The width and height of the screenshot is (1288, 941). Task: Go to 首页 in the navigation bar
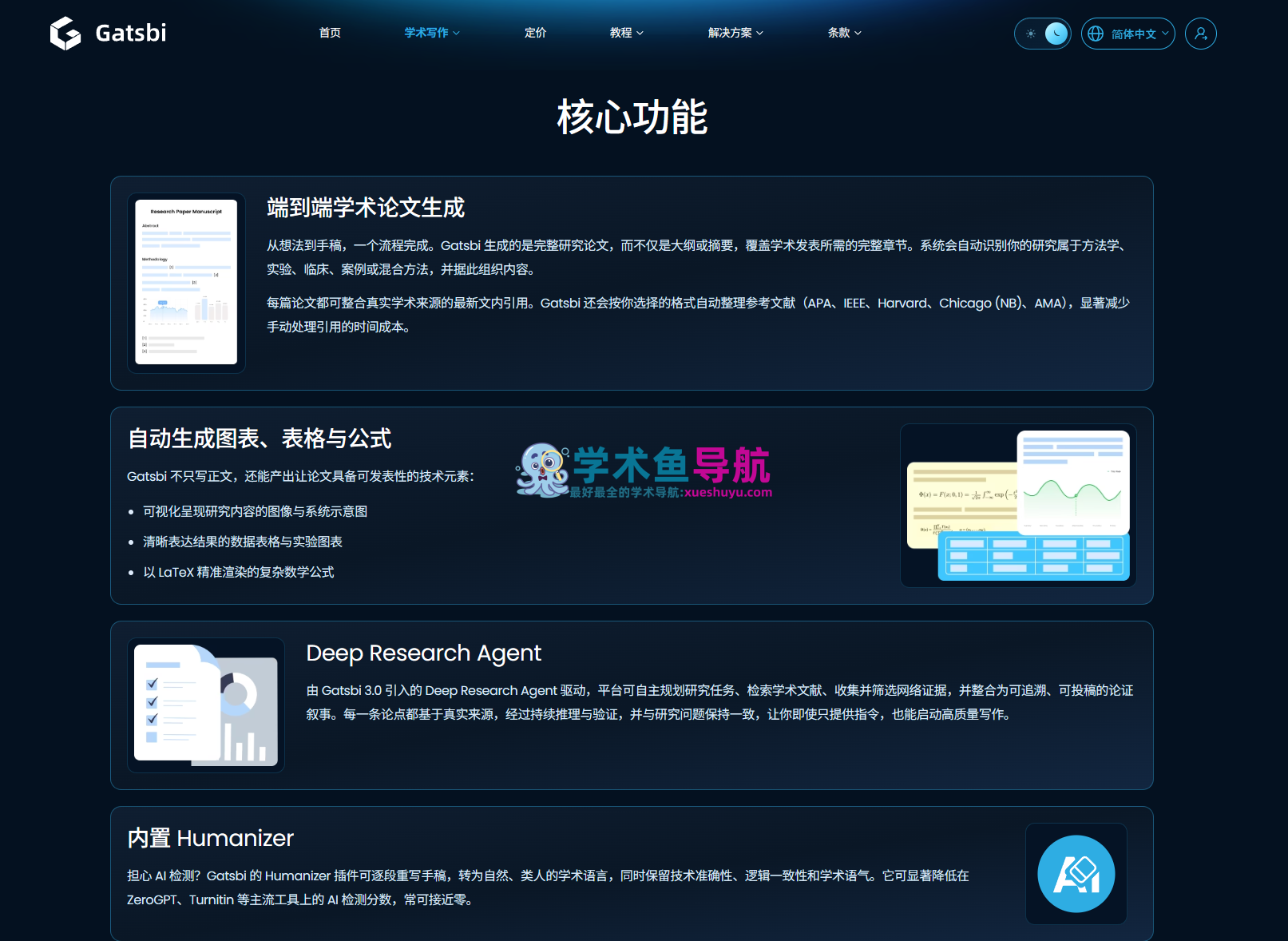coord(330,33)
